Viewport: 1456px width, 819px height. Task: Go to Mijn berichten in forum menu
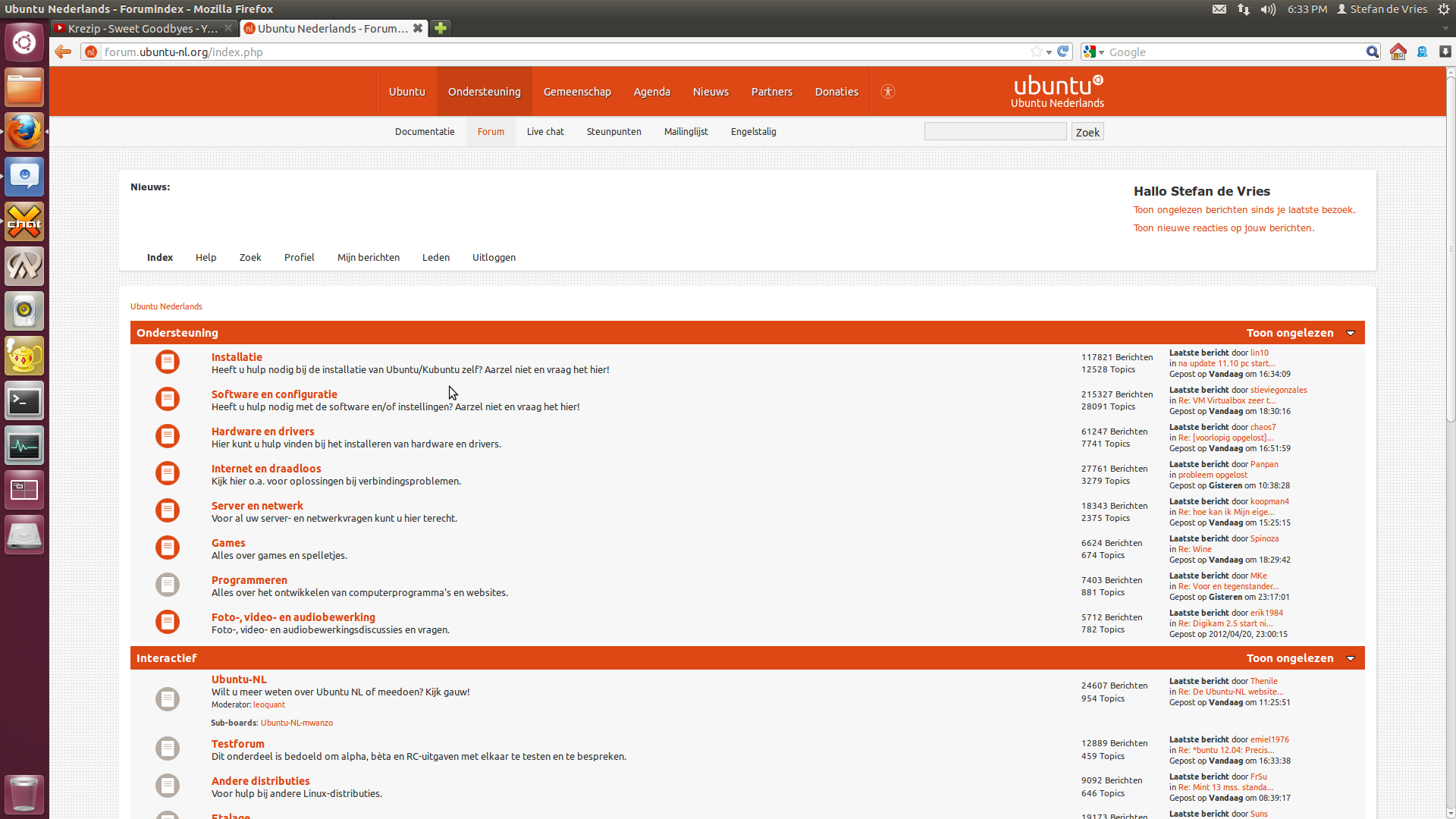pos(368,258)
